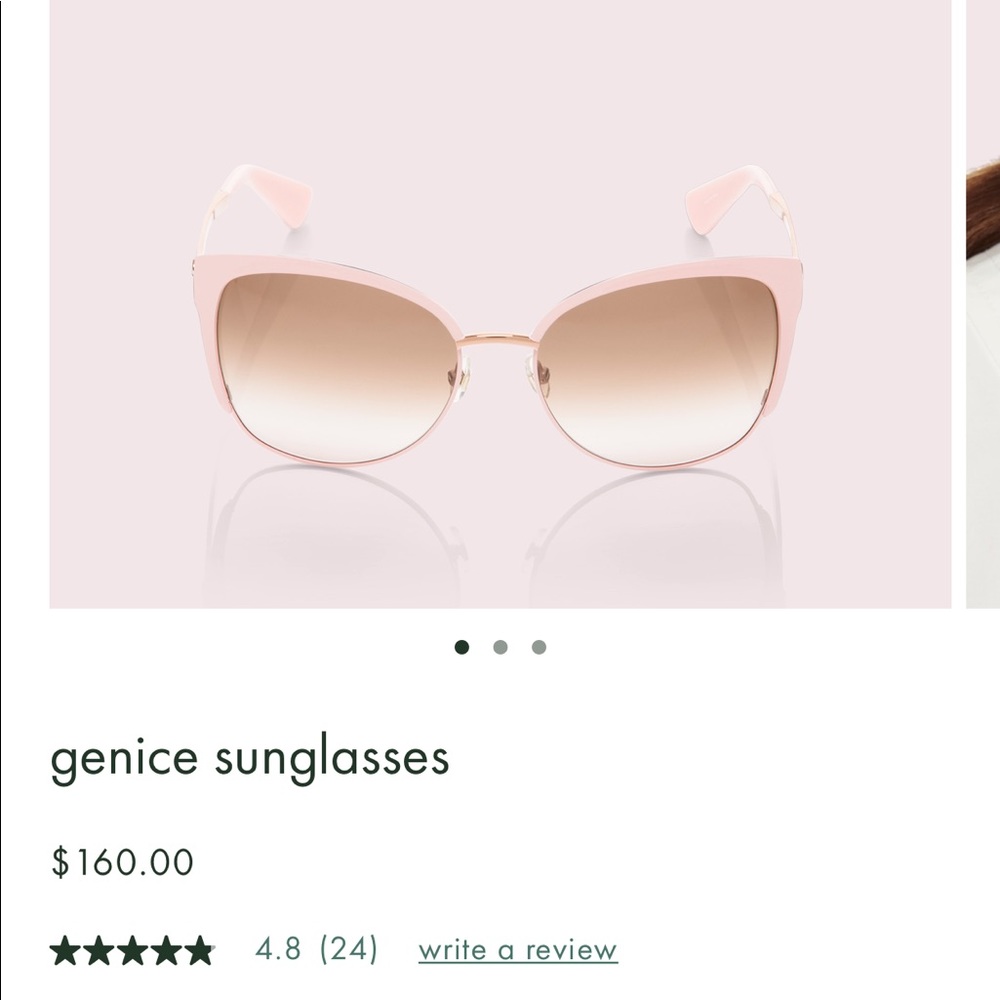The image size is (1000, 1000).
Task: Click the product title genice sunglasses
Action: [x=251, y=758]
